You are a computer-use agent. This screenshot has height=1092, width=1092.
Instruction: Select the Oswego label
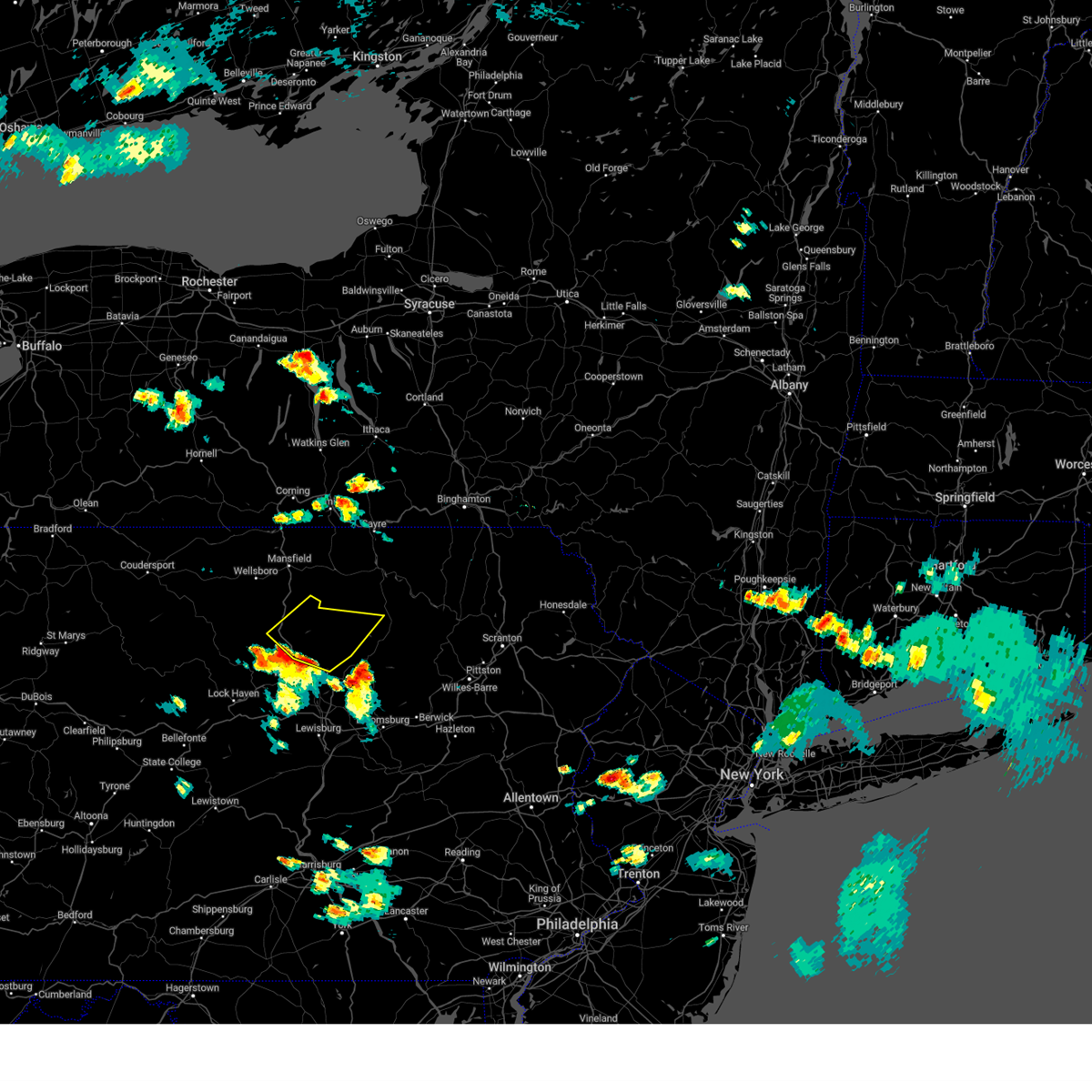pyautogui.click(x=375, y=221)
